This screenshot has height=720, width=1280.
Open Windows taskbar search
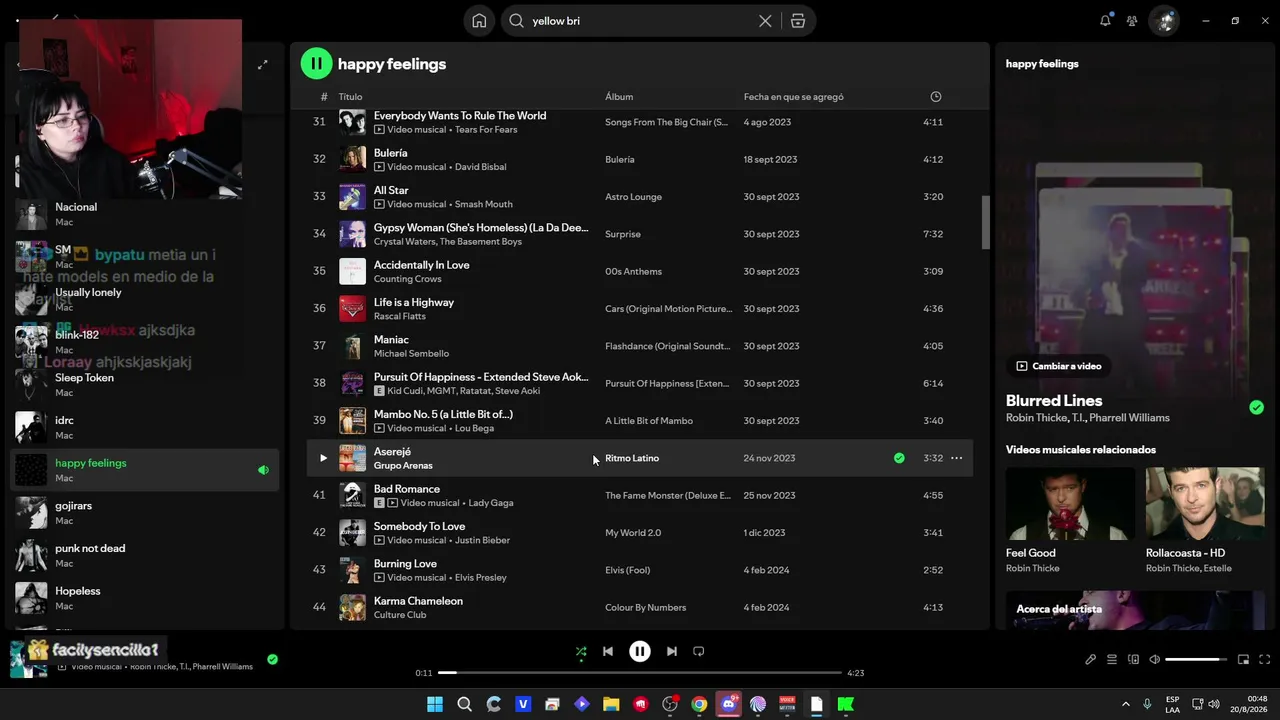pyautogui.click(x=464, y=704)
